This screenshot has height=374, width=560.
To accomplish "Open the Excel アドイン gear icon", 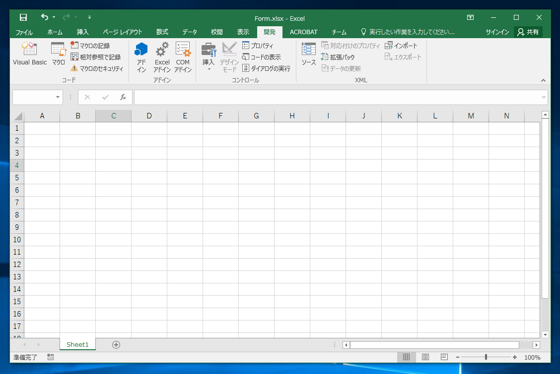I will pyautogui.click(x=162, y=49).
